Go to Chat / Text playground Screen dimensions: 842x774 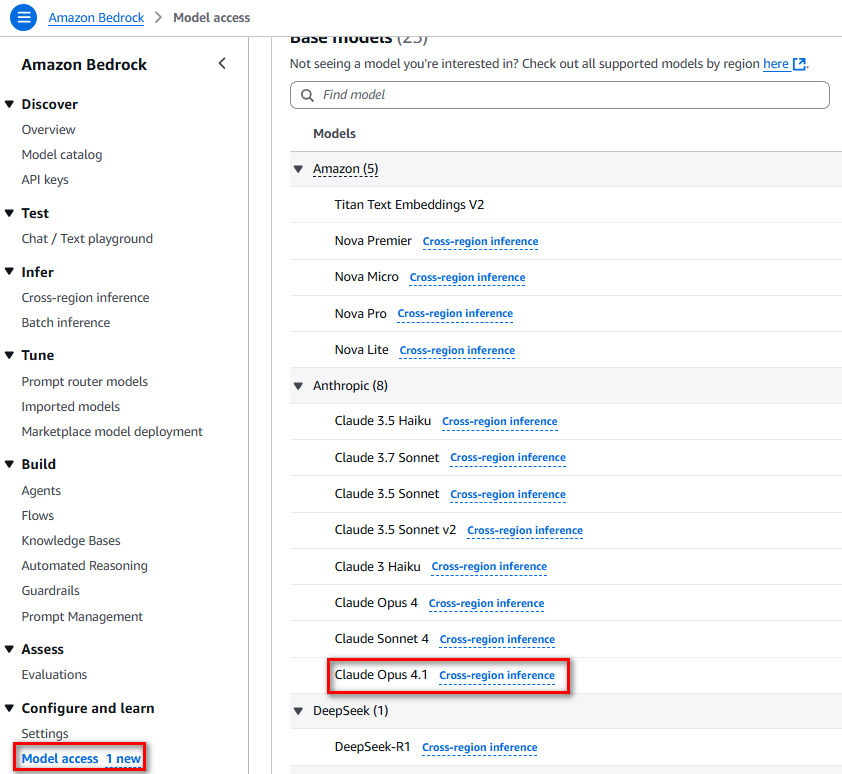click(x=87, y=238)
